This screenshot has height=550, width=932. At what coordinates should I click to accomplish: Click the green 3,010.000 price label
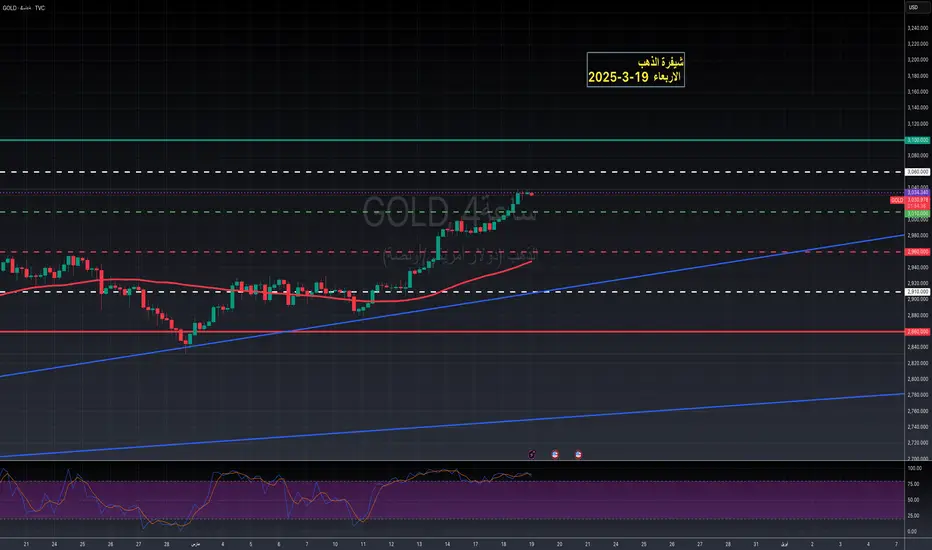(917, 213)
